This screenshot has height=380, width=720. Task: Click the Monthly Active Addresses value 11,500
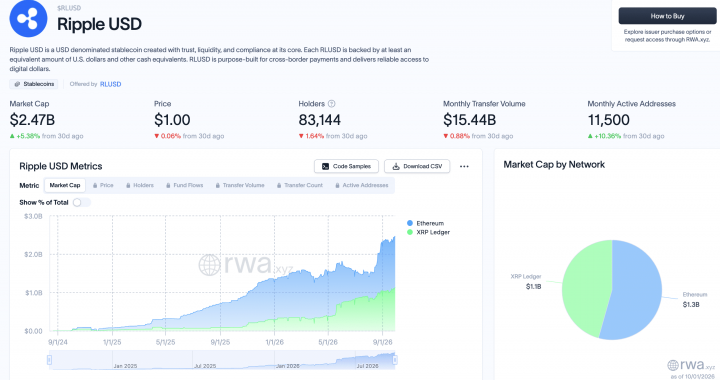click(608, 120)
